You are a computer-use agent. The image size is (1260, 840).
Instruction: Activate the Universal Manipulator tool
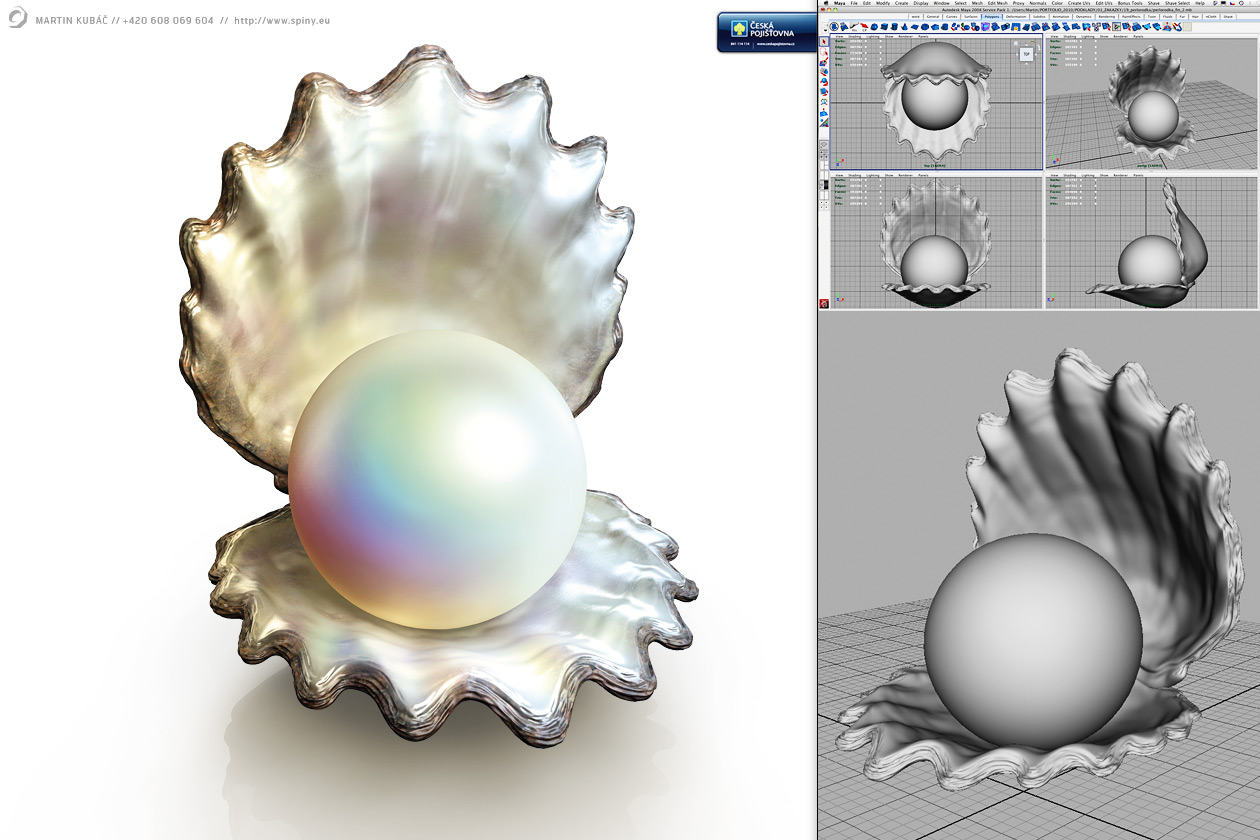tap(824, 102)
